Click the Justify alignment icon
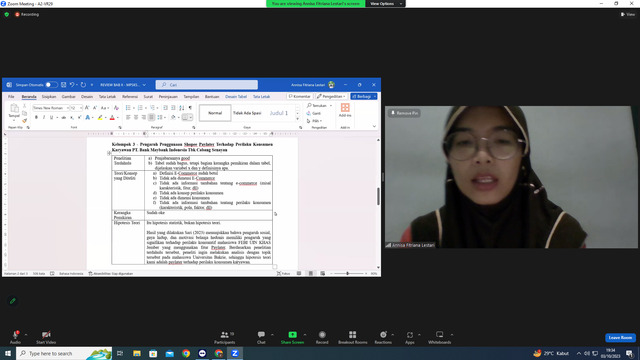Screen dimensions: 640x360 151,118
